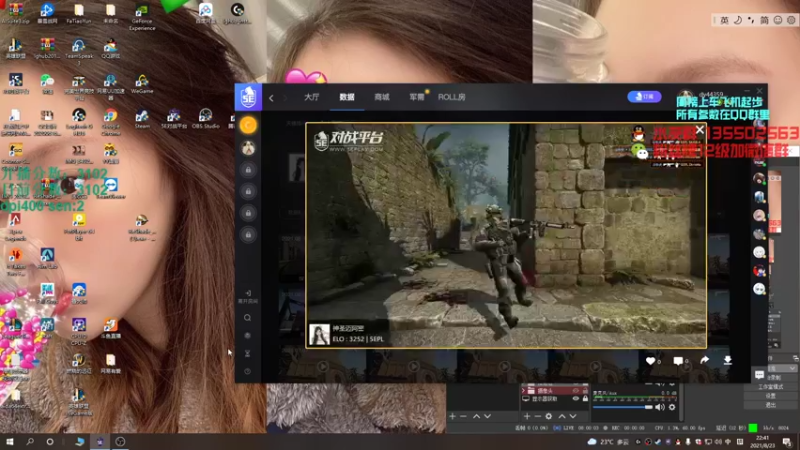
Task: Click the blue subscribe button in 5E header
Action: click(644, 96)
